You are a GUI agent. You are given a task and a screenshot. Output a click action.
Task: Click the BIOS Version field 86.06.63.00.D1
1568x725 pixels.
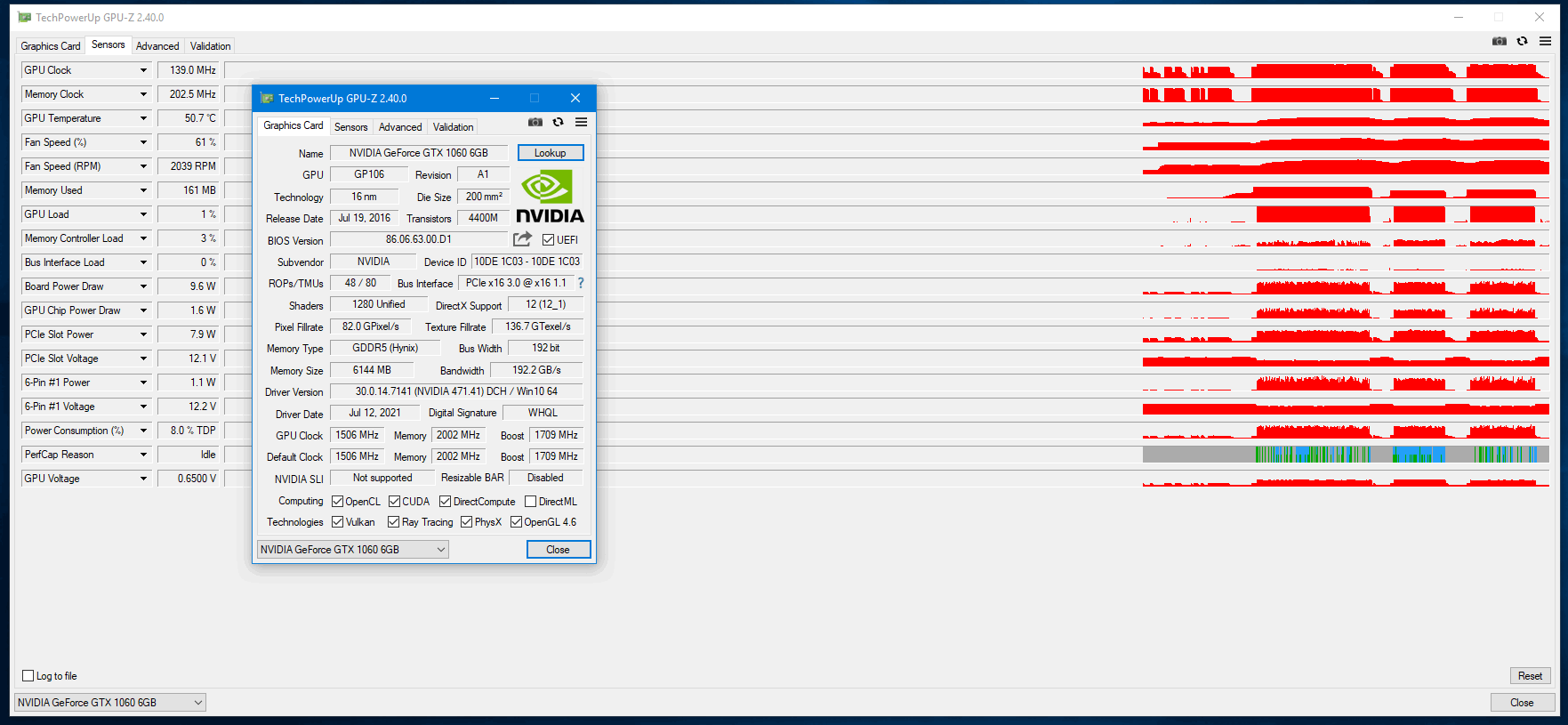(x=419, y=239)
